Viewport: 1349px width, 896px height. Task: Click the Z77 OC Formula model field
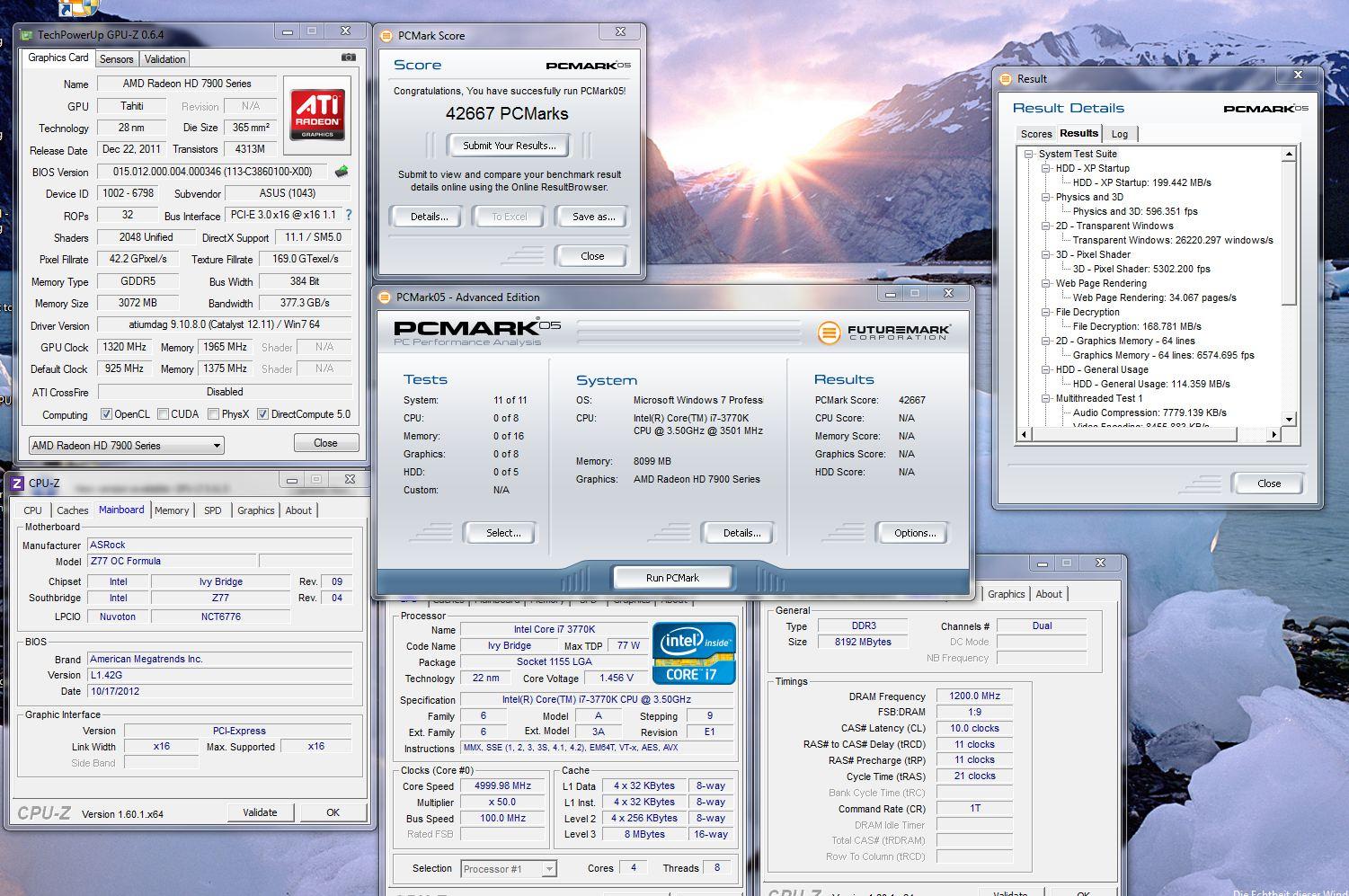tap(172, 561)
